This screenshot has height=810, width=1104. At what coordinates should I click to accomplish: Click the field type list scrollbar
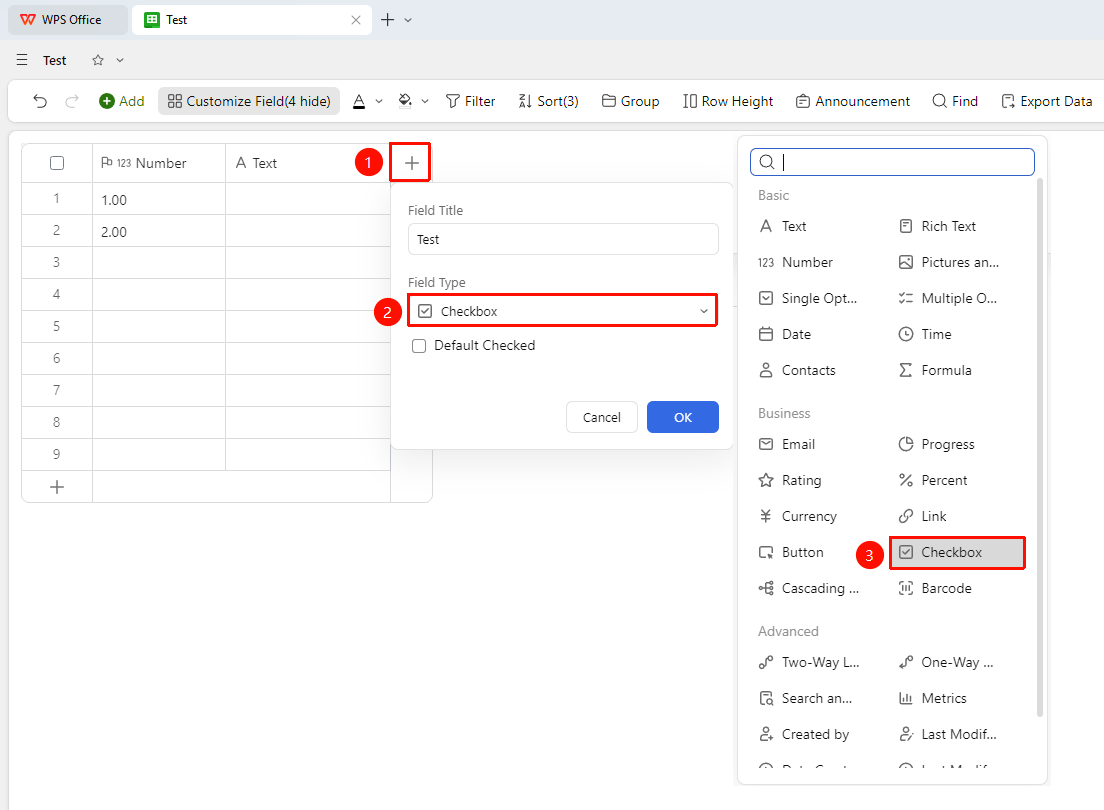pos(1040,447)
